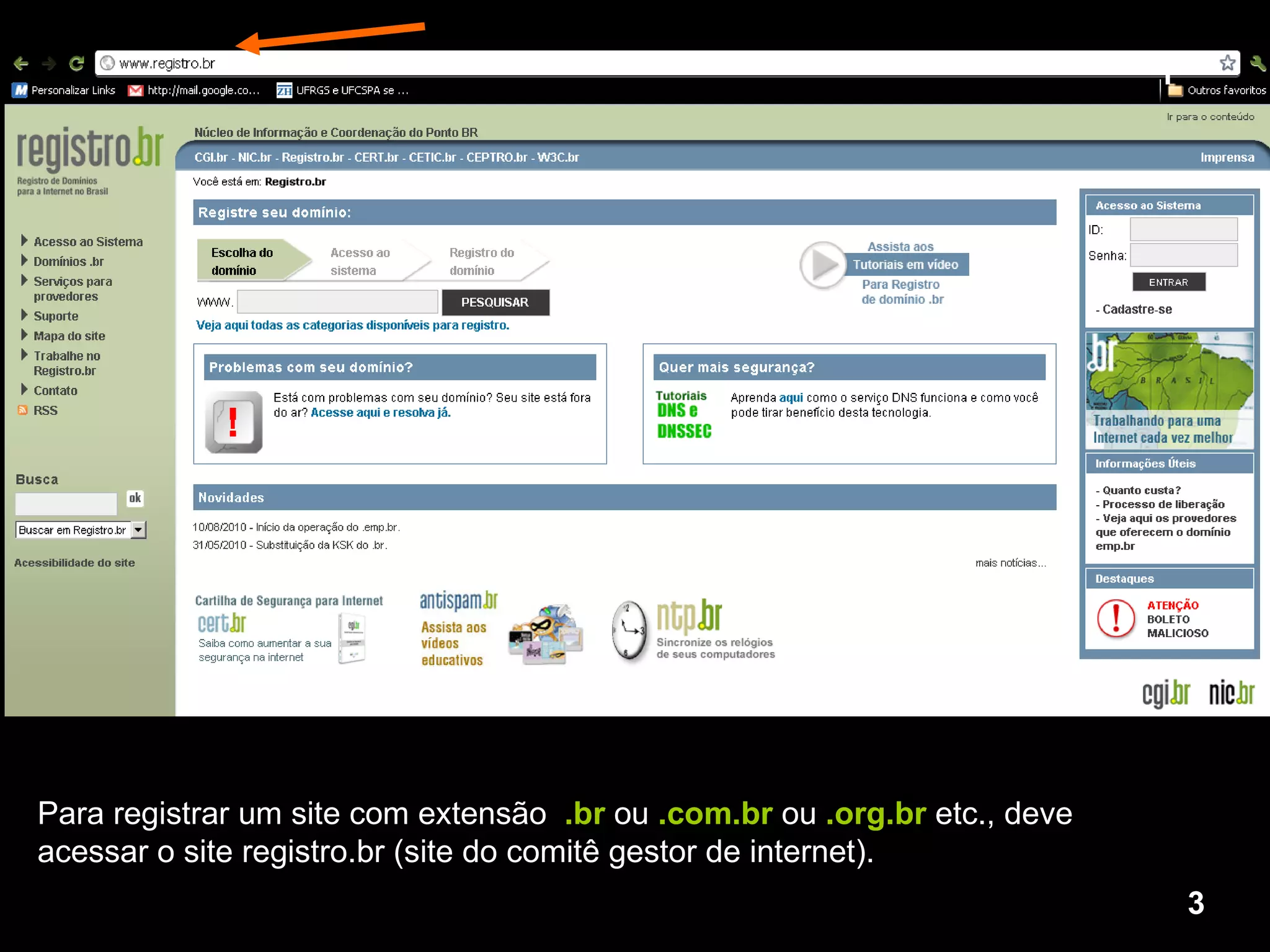This screenshot has height=952, width=1270.
Task: Play the video tutorials button
Action: click(x=824, y=265)
